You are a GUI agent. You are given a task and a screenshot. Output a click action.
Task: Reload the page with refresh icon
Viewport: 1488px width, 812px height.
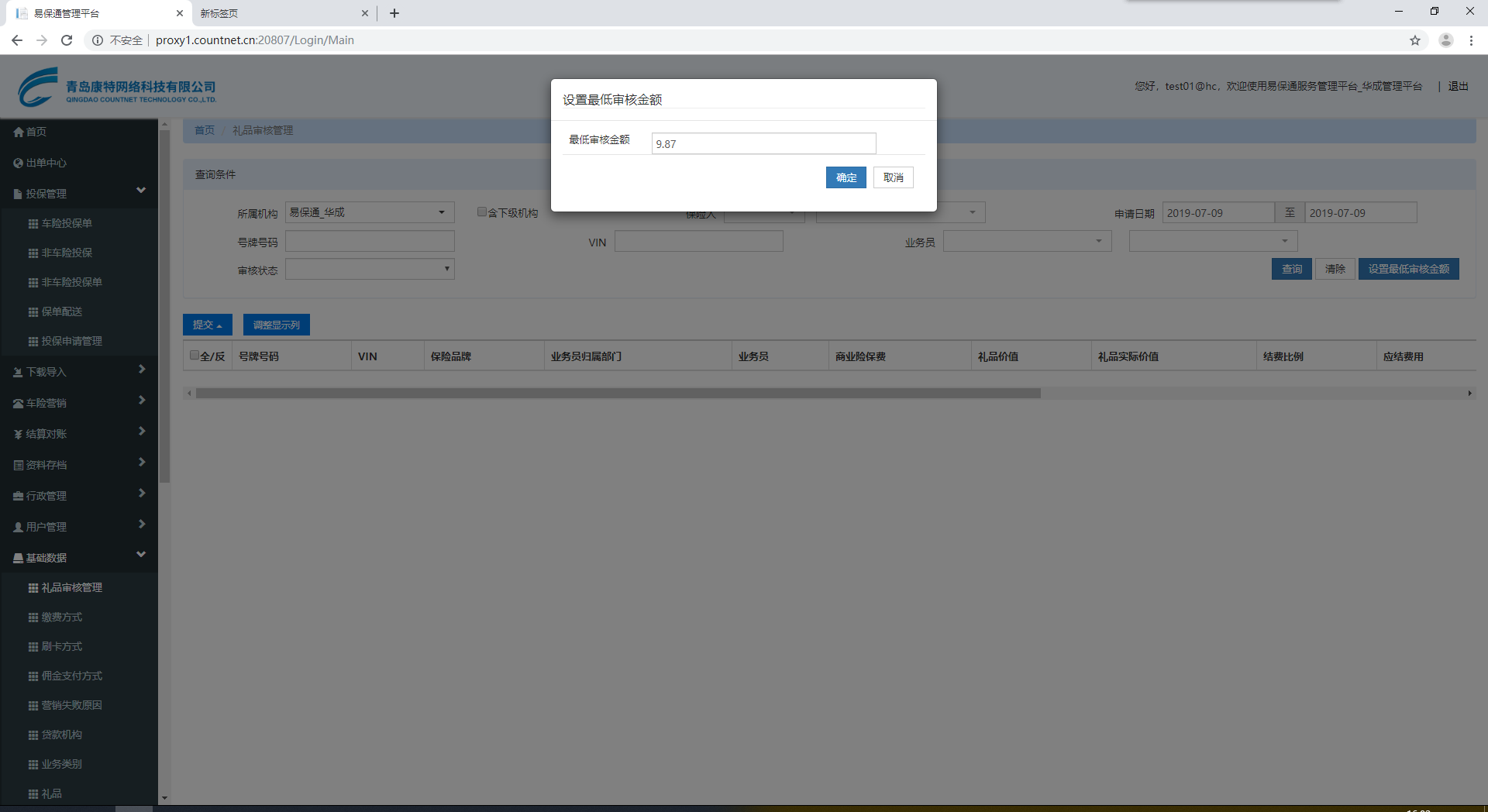coord(67,40)
